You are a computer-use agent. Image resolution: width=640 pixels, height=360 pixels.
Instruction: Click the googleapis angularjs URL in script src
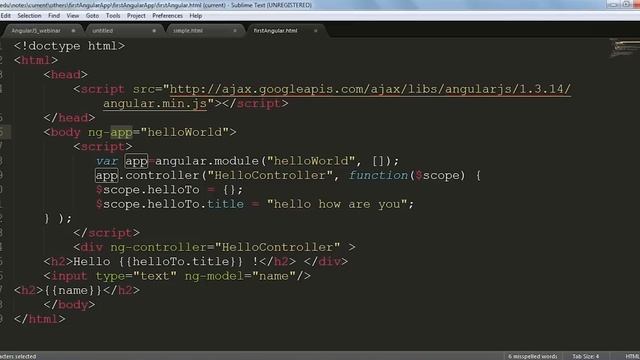tap(370, 89)
